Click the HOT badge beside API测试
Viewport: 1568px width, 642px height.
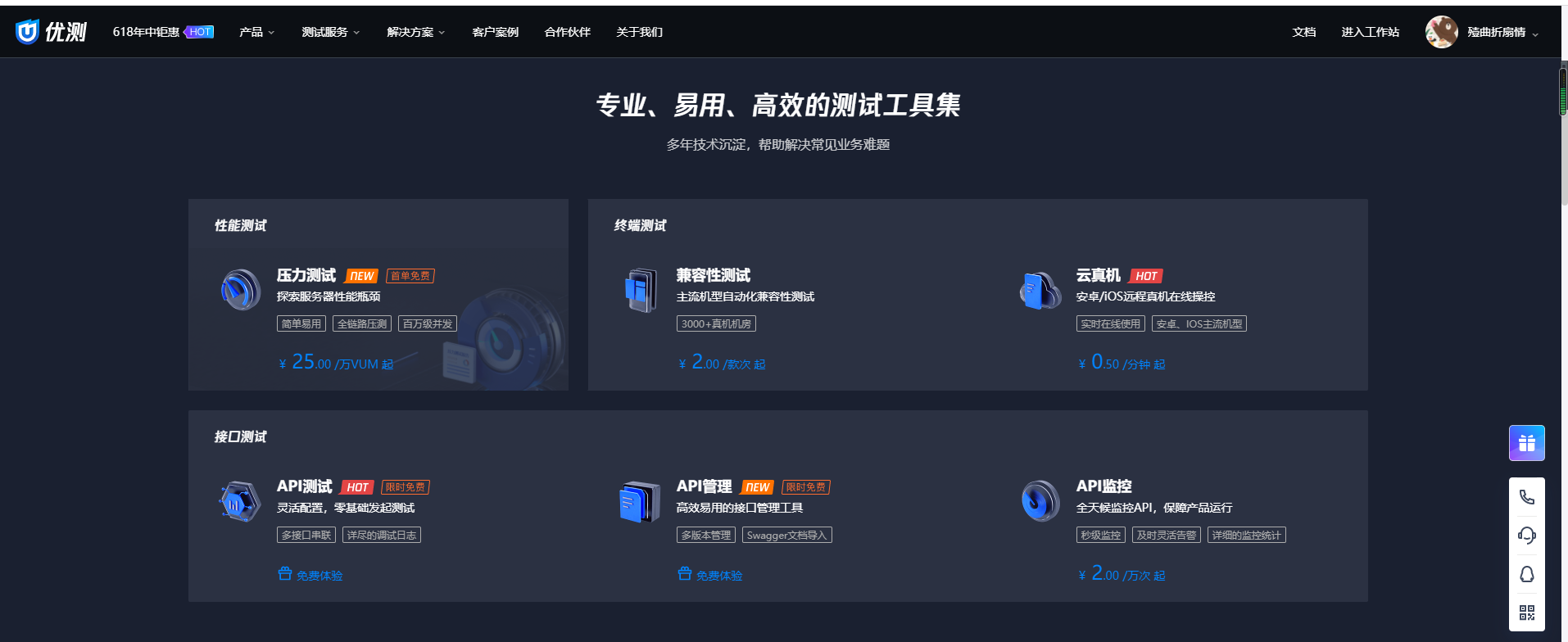click(357, 487)
